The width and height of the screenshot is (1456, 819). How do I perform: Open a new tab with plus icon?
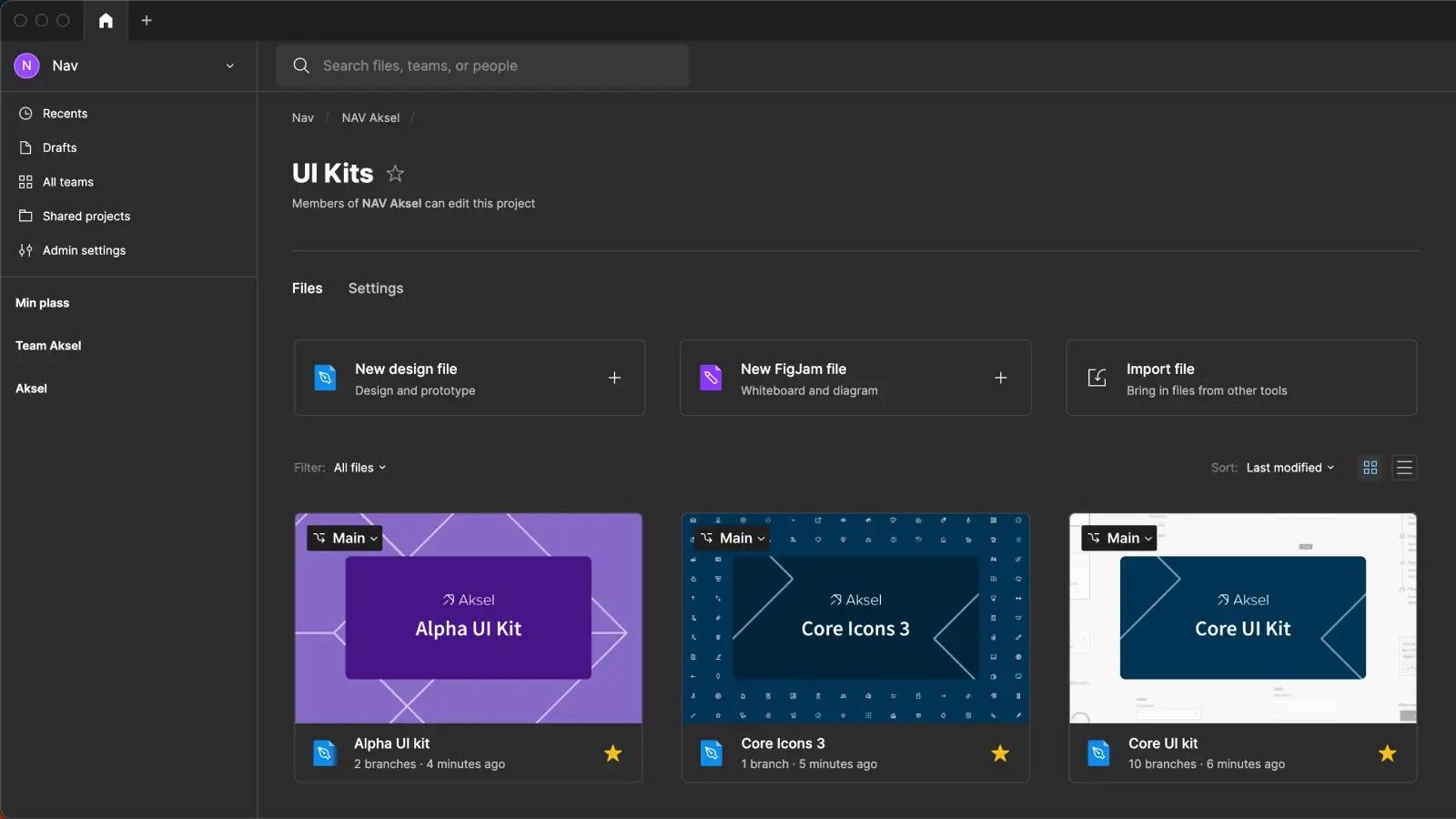[x=147, y=20]
